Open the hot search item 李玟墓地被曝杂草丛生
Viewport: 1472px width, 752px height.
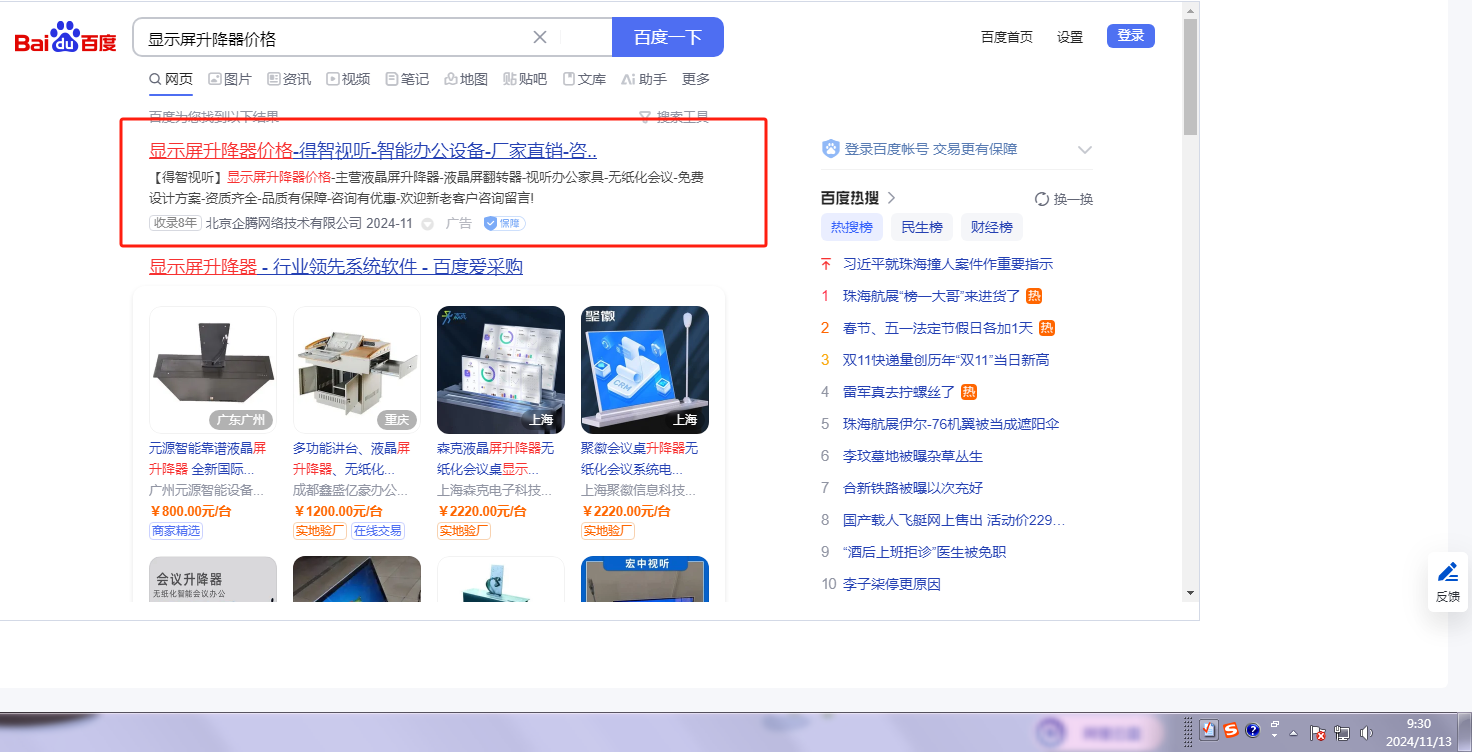pos(913,456)
